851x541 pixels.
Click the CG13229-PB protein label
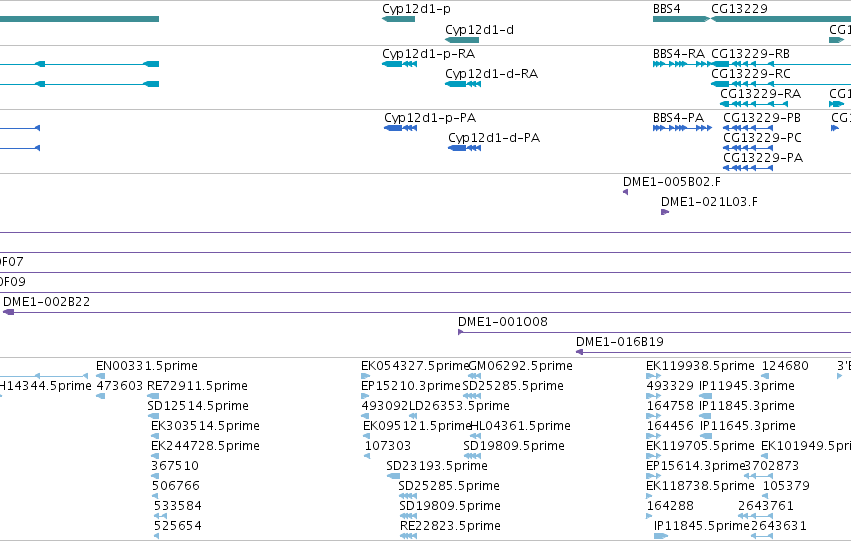[762, 118]
